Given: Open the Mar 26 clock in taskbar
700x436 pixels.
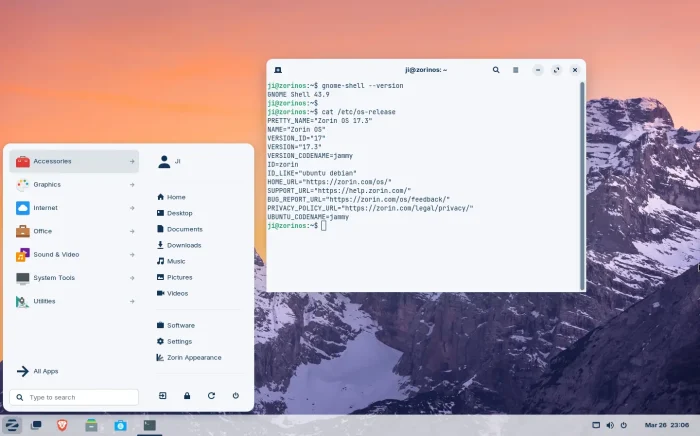Looking at the screenshot, I should 667,425.
